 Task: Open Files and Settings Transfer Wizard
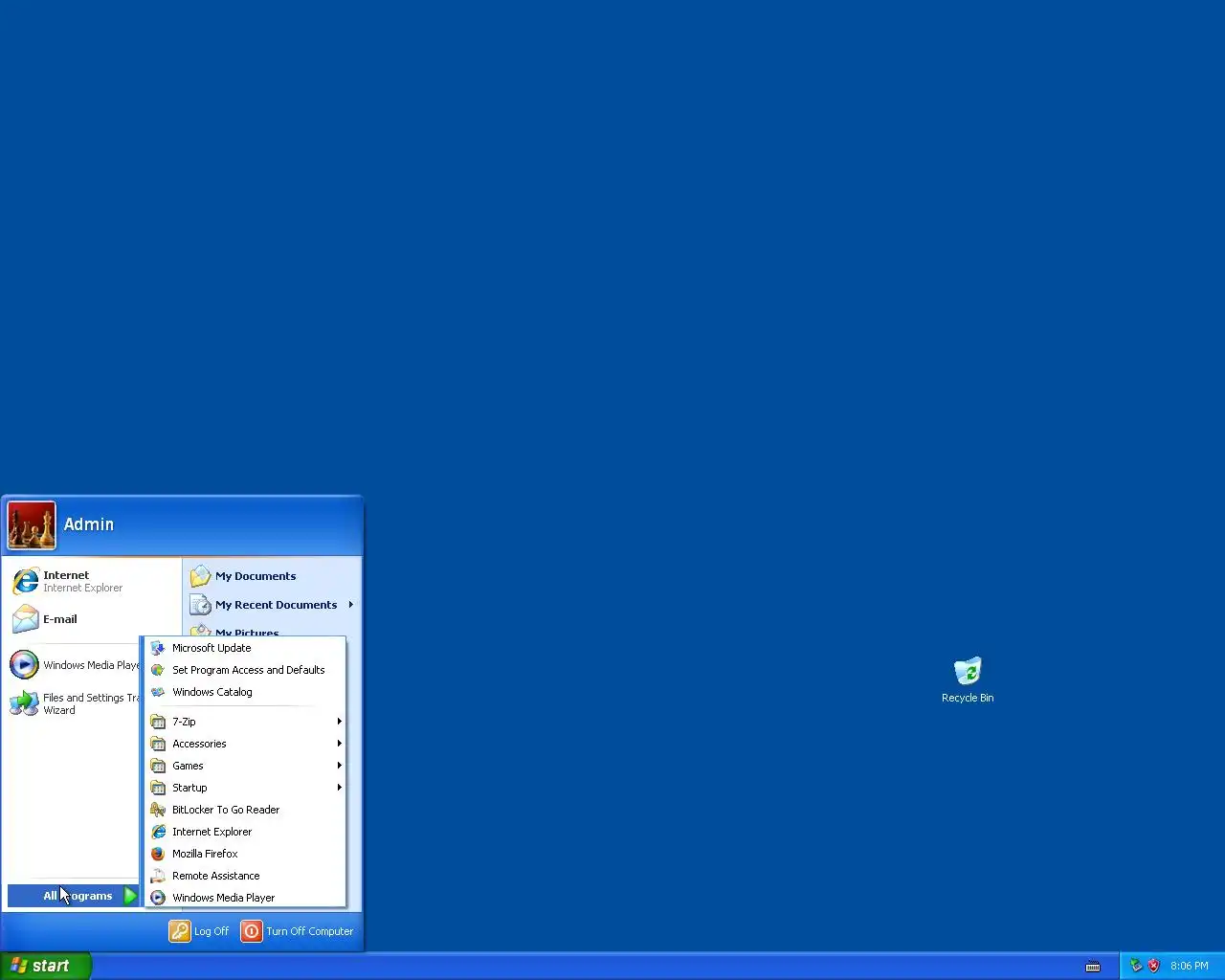[75, 703]
